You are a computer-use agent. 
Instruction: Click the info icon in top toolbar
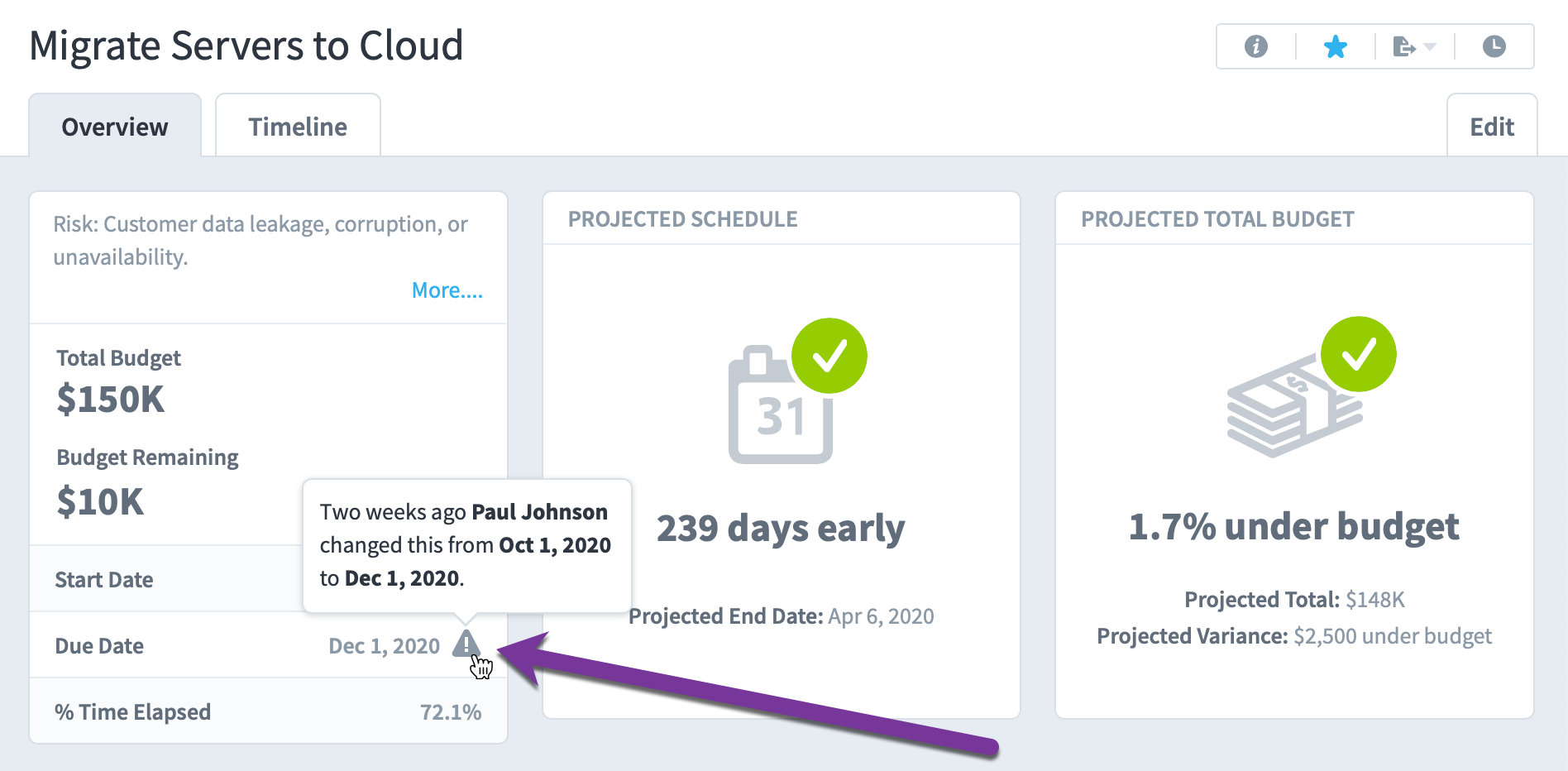(1255, 46)
